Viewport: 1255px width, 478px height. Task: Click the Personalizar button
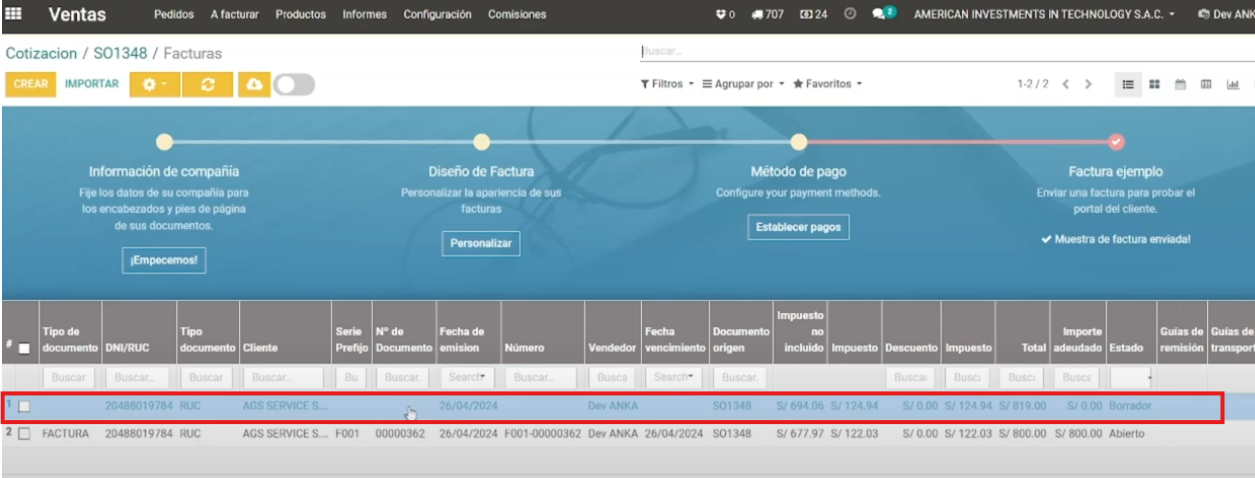(x=480, y=244)
